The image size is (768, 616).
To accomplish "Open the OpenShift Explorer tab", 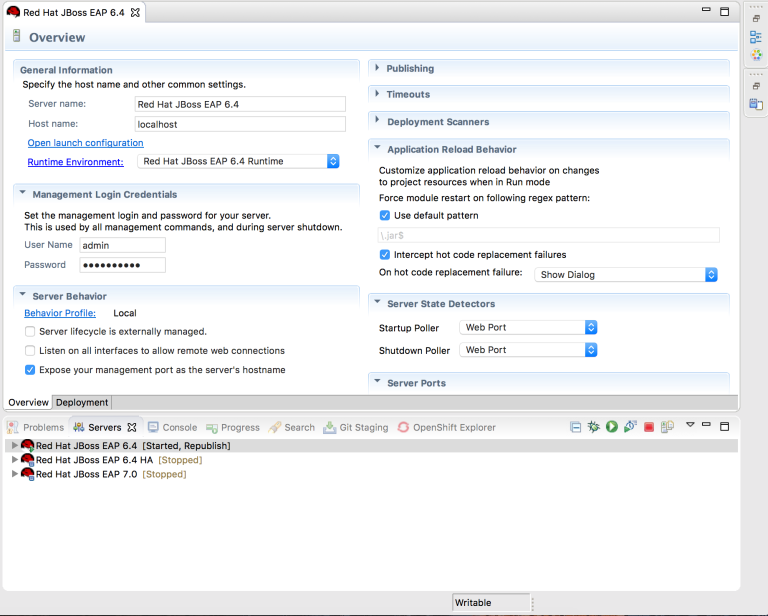I will [x=447, y=427].
